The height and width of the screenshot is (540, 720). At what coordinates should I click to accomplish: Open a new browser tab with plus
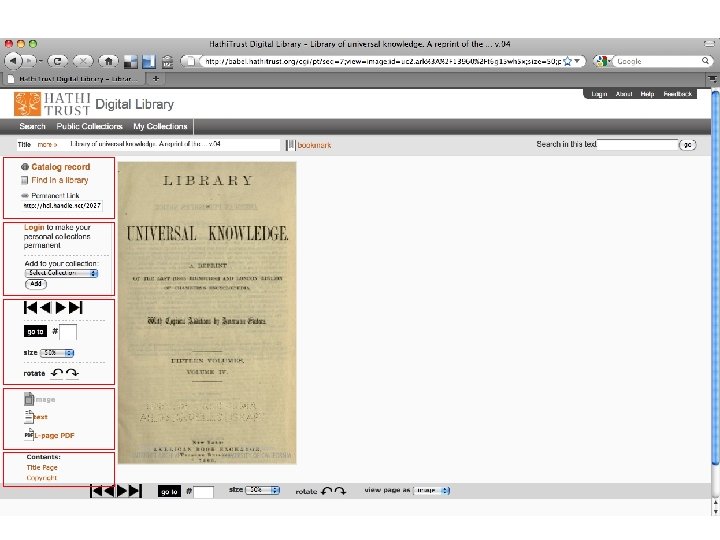[156, 79]
